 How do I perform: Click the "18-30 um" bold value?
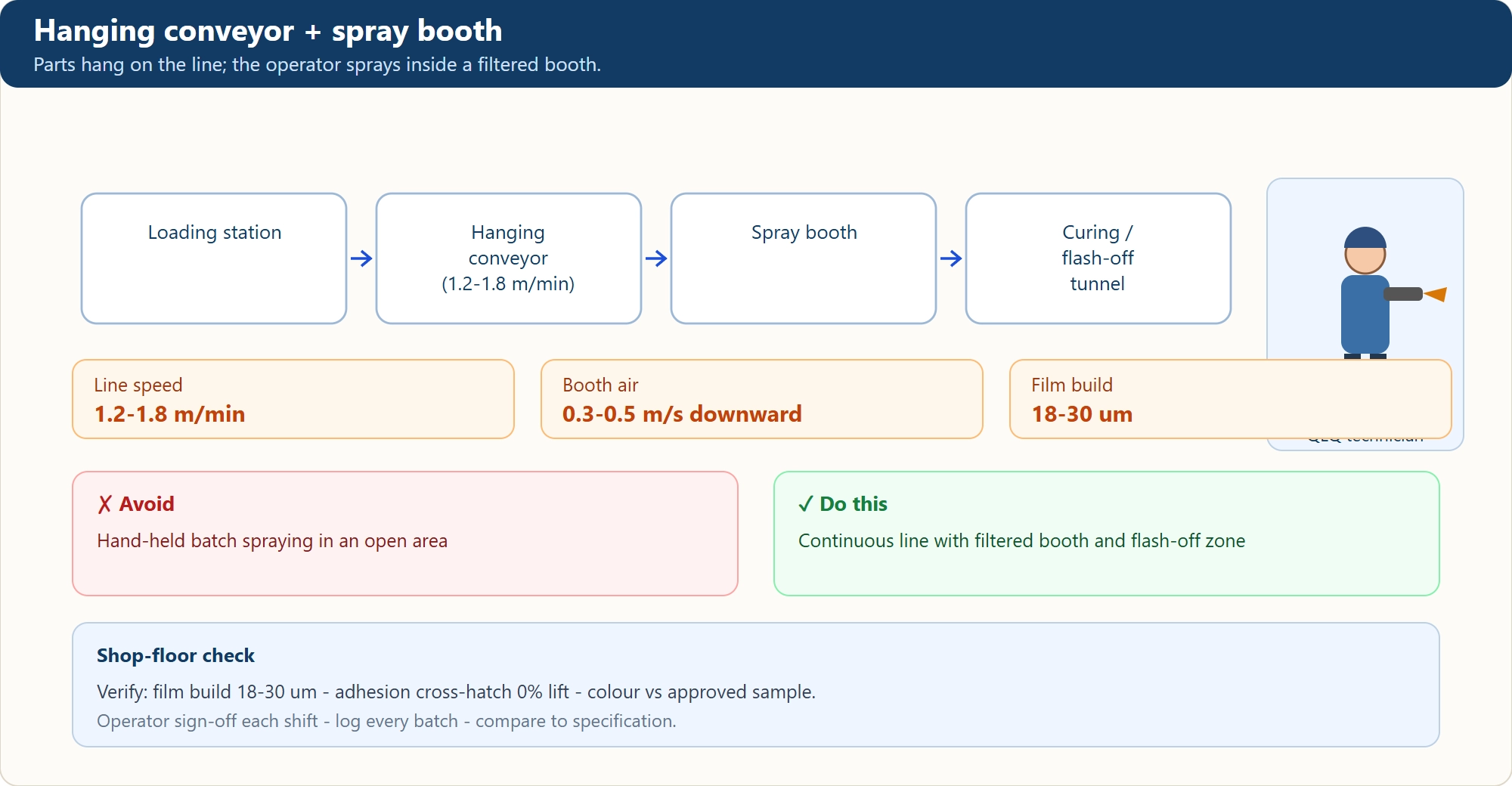click(x=1082, y=414)
